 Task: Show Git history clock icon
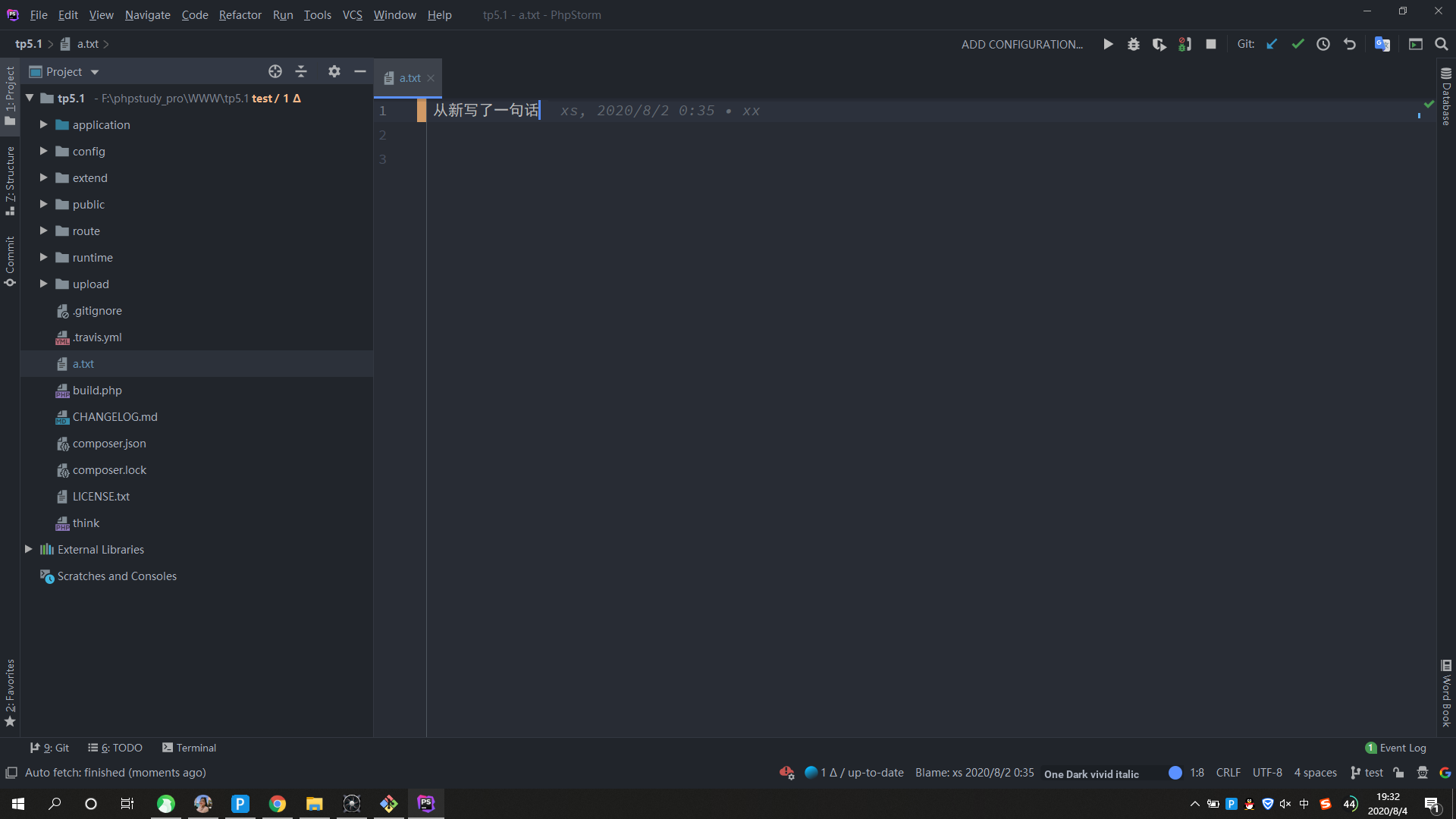coord(1323,44)
